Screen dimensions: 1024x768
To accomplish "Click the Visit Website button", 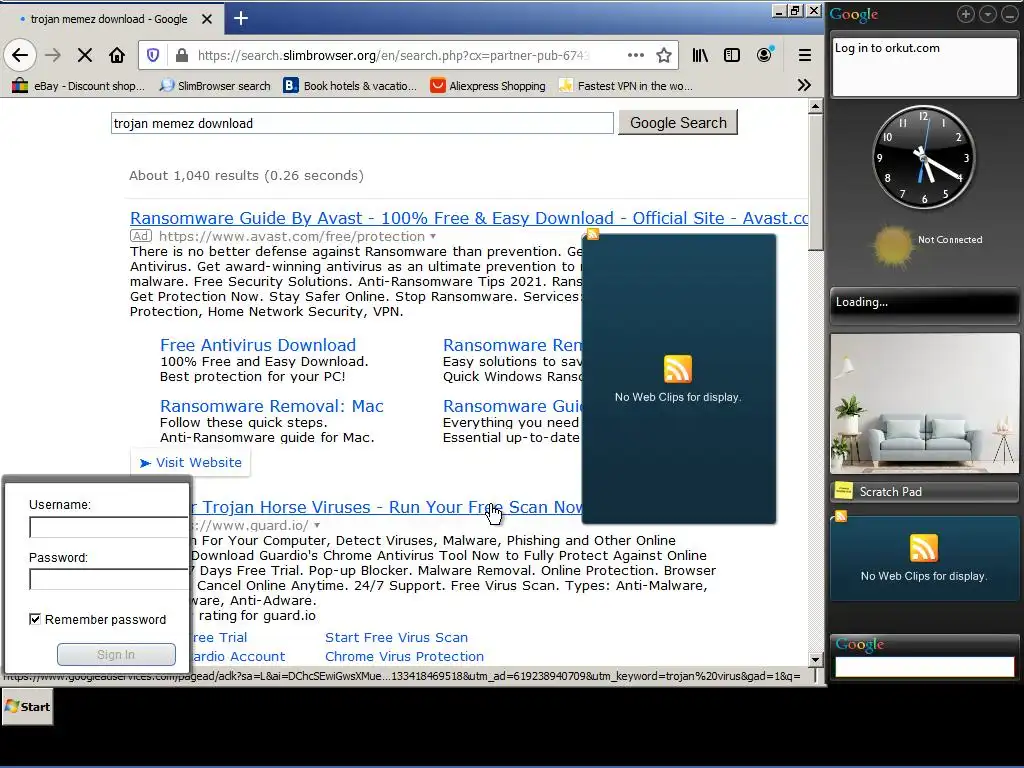I will pyautogui.click(x=191, y=462).
